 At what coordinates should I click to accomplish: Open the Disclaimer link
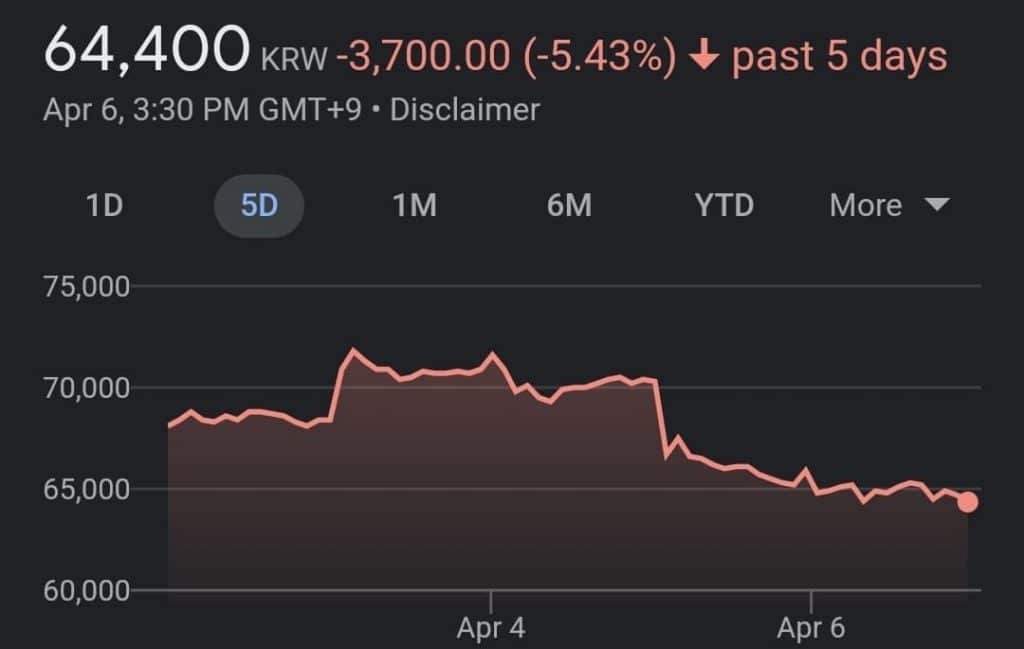[464, 109]
